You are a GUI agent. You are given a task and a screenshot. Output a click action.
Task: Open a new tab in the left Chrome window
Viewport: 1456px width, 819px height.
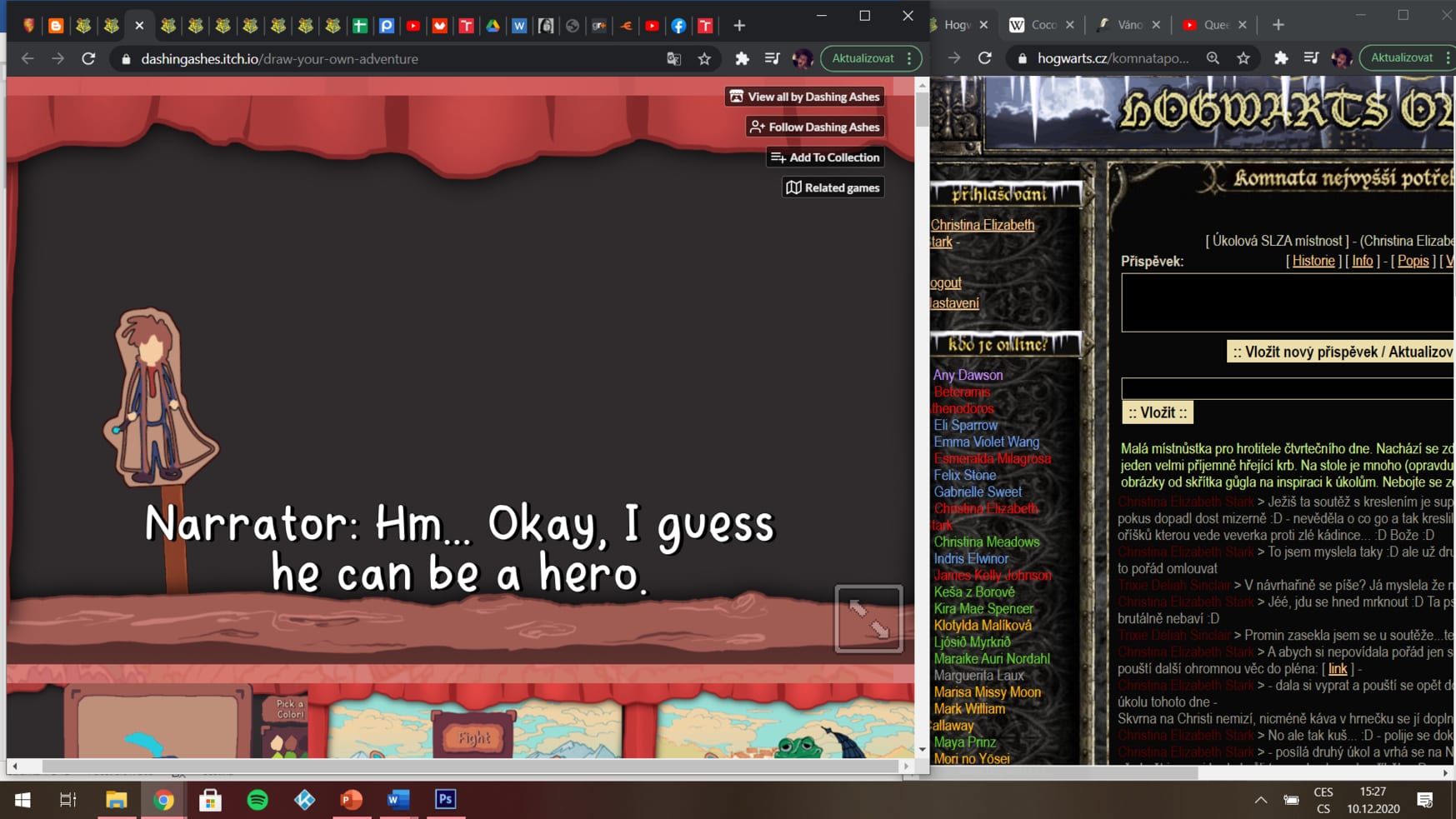(739, 26)
